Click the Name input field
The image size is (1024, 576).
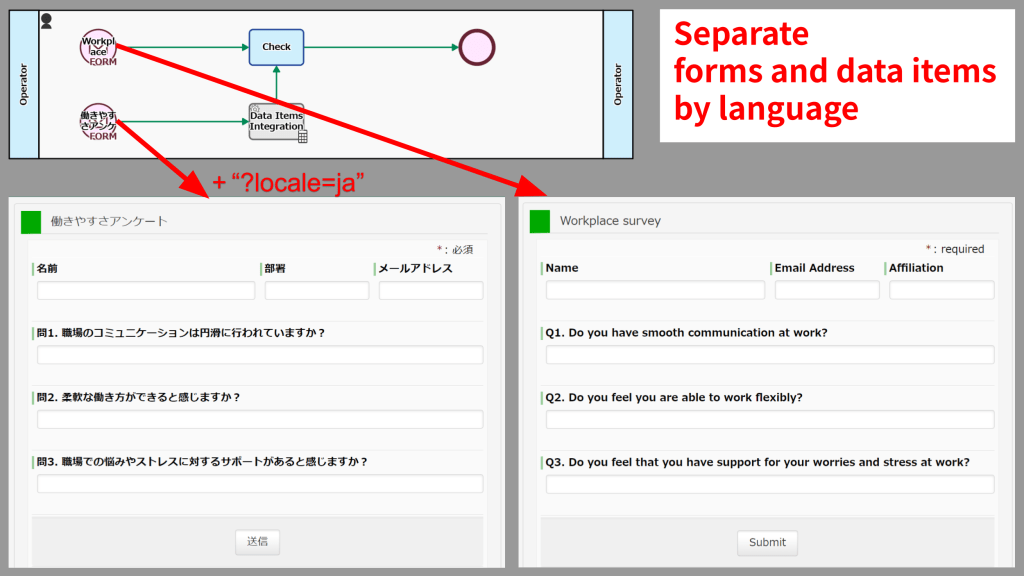655,290
